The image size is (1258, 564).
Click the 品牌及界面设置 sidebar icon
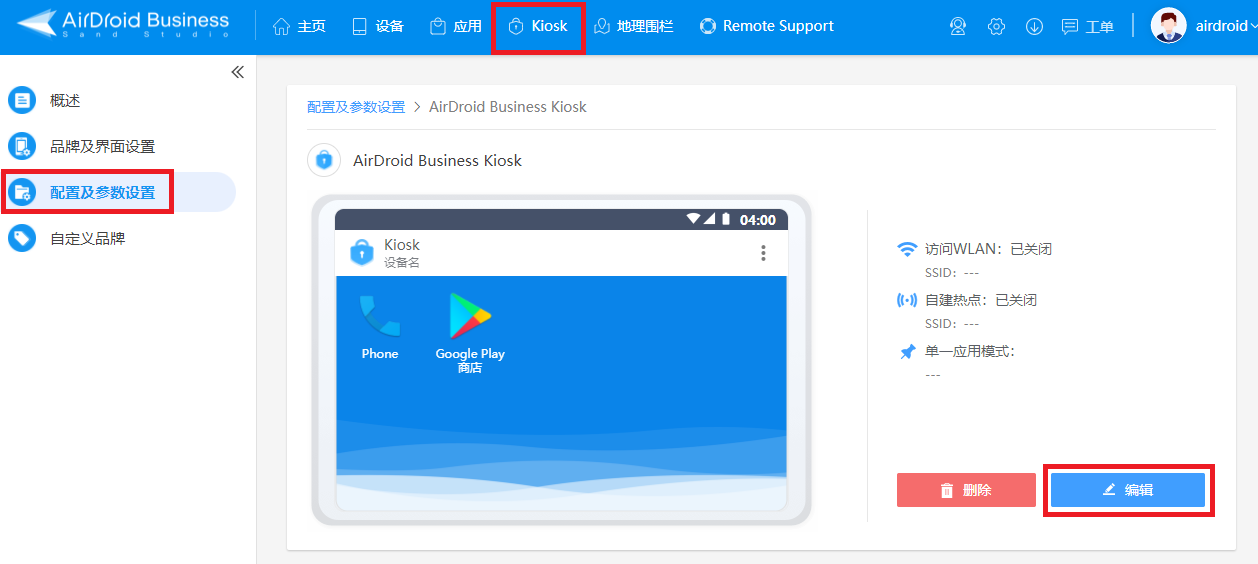point(22,146)
